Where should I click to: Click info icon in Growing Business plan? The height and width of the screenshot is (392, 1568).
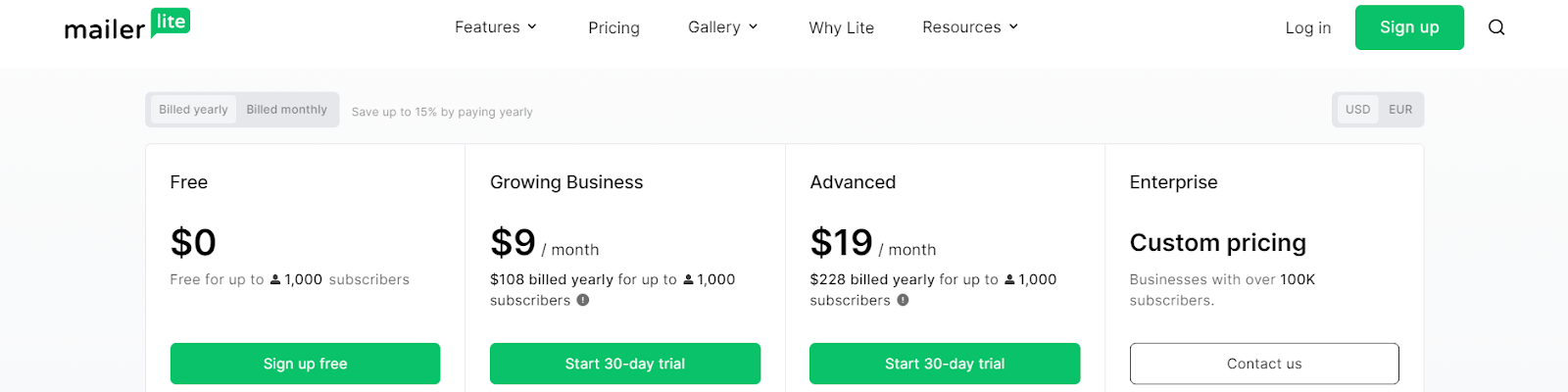click(x=583, y=301)
